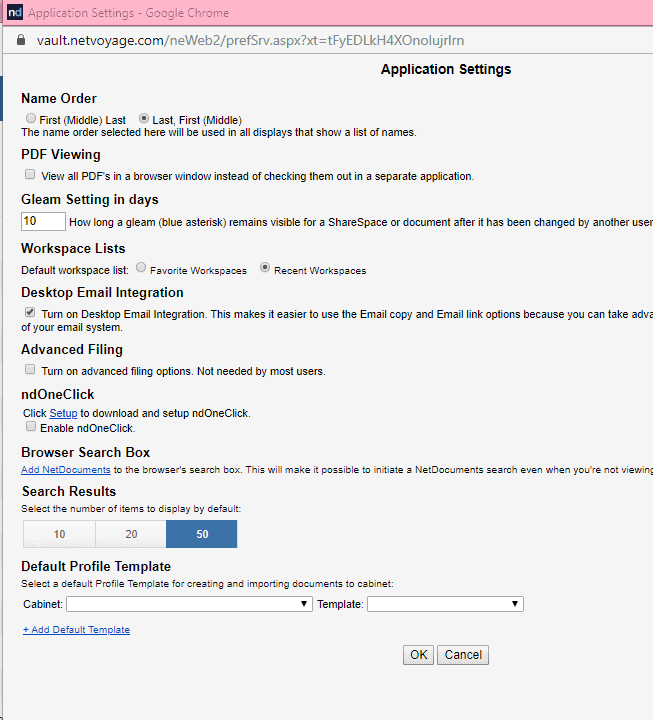Click the vault.netvoyage.com address bar URL
This screenshot has height=720, width=653.
[250, 40]
